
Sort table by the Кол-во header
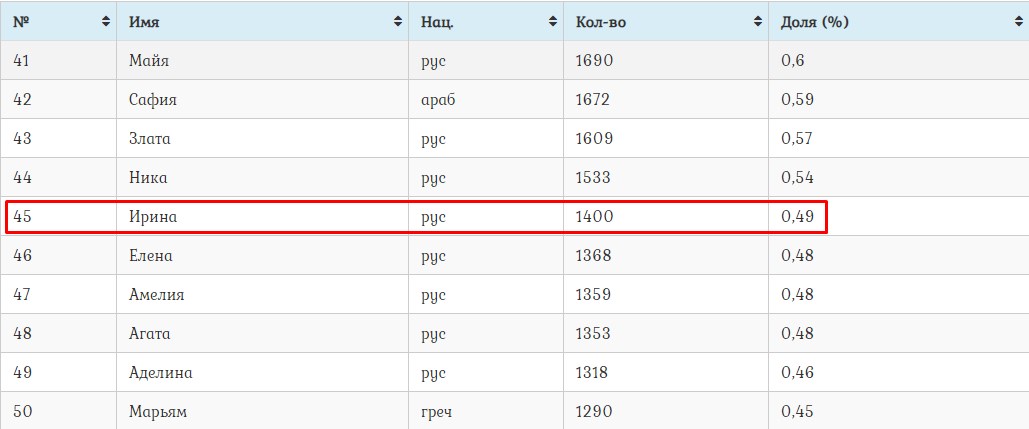pyautogui.click(x=601, y=21)
